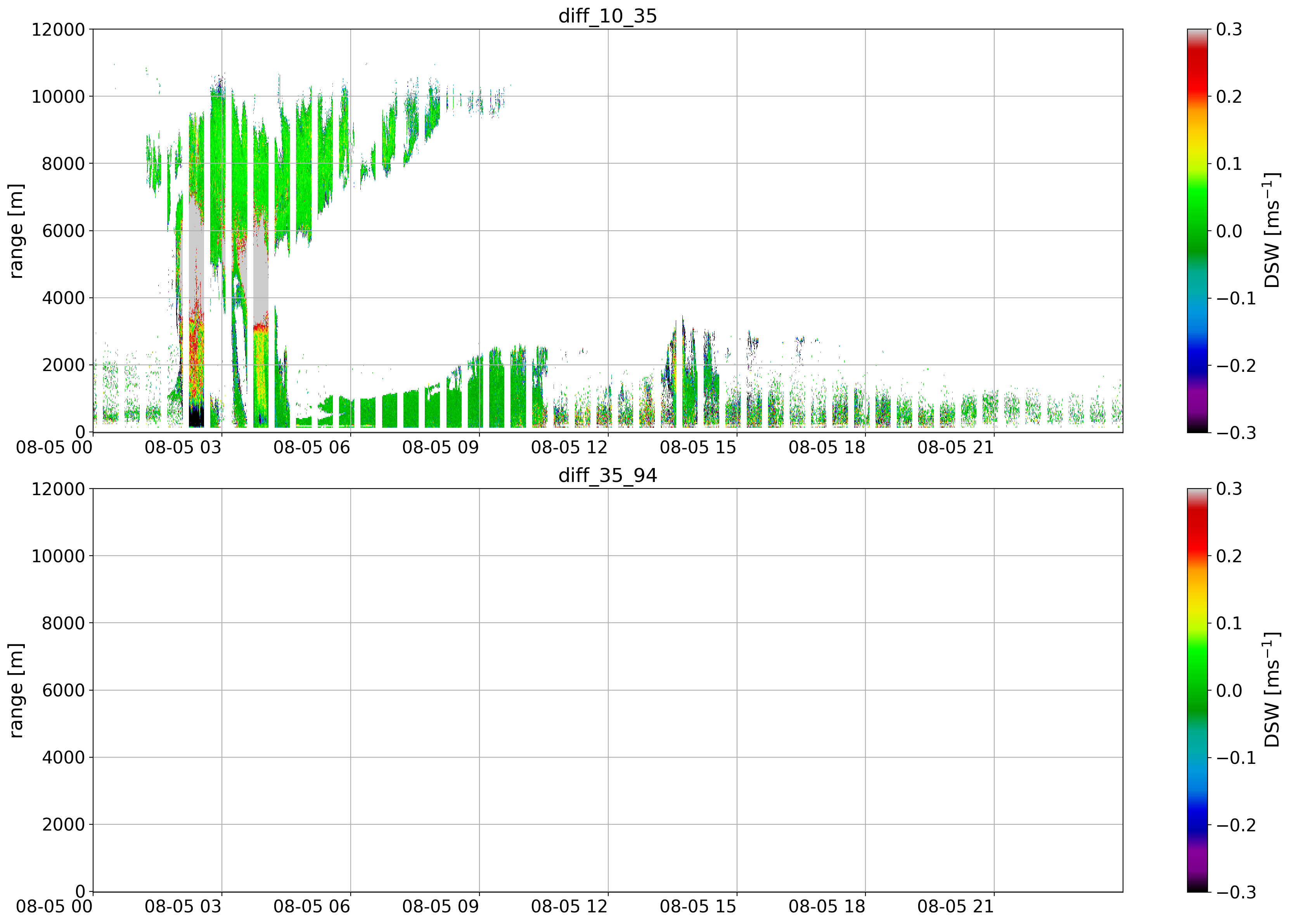Click the blue region of diff_10_35 colorbar
This screenshot has width=1291, height=924.
(x=1197, y=356)
